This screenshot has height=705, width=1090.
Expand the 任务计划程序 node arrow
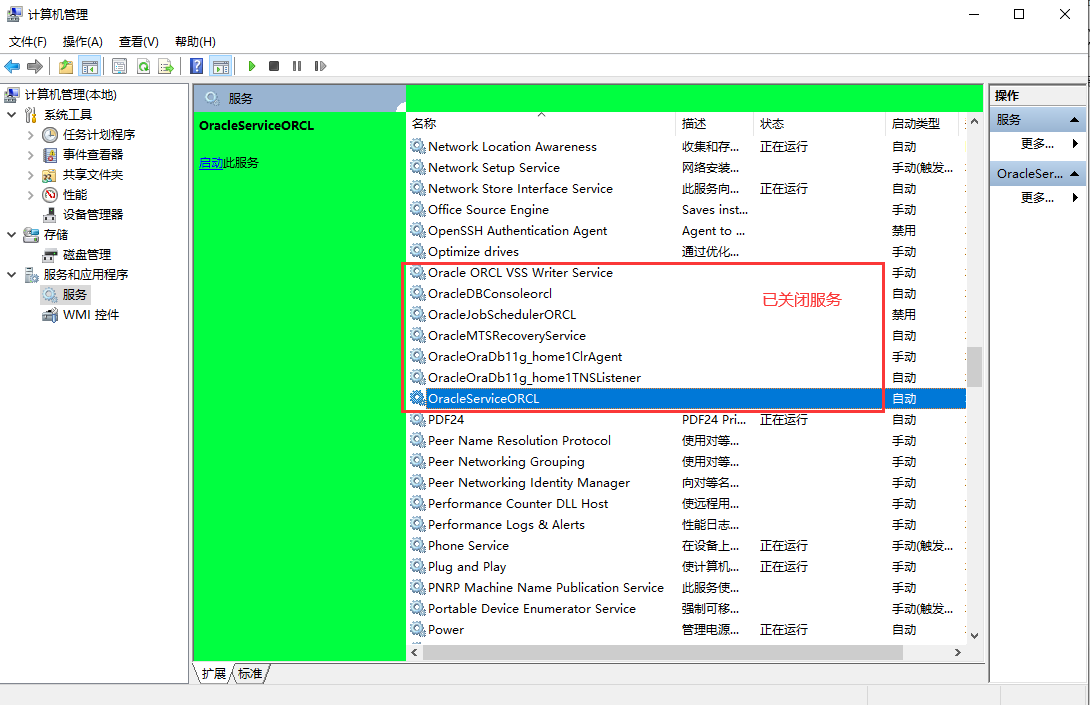31,135
